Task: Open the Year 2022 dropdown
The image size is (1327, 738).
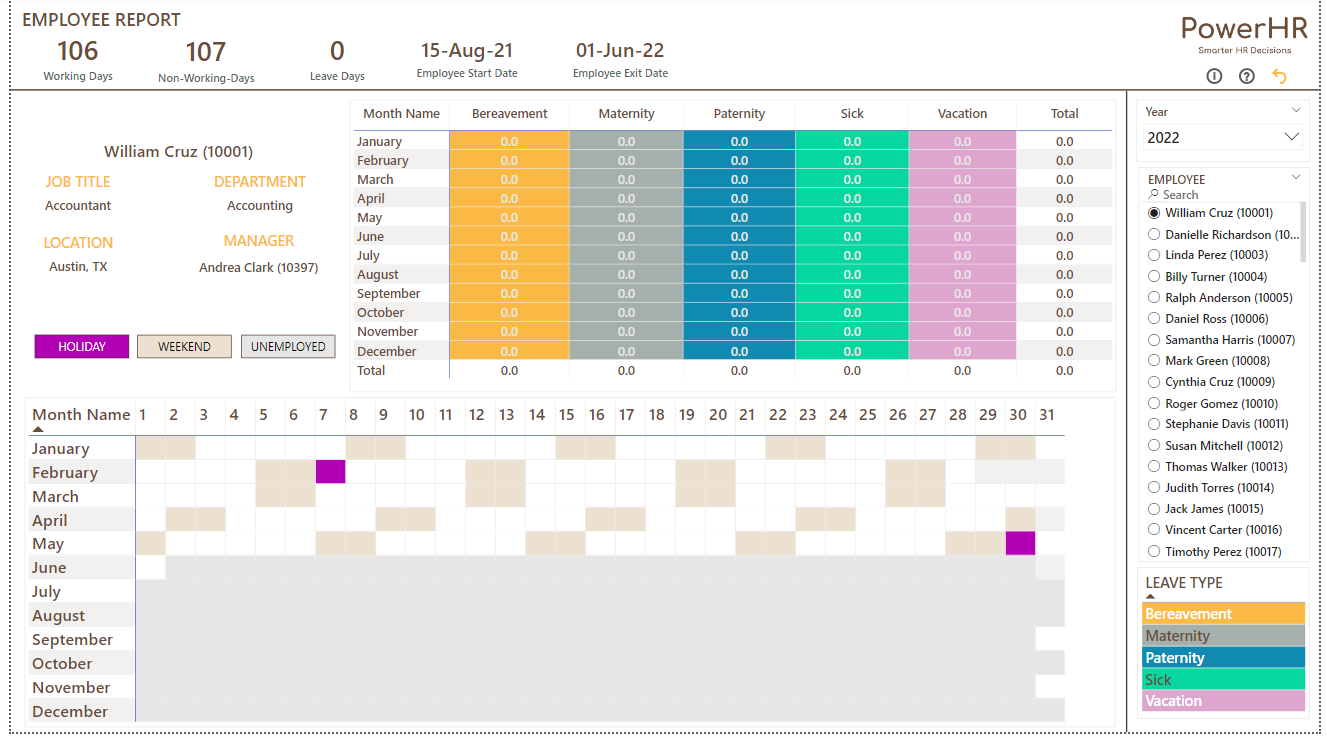Action: [1223, 137]
